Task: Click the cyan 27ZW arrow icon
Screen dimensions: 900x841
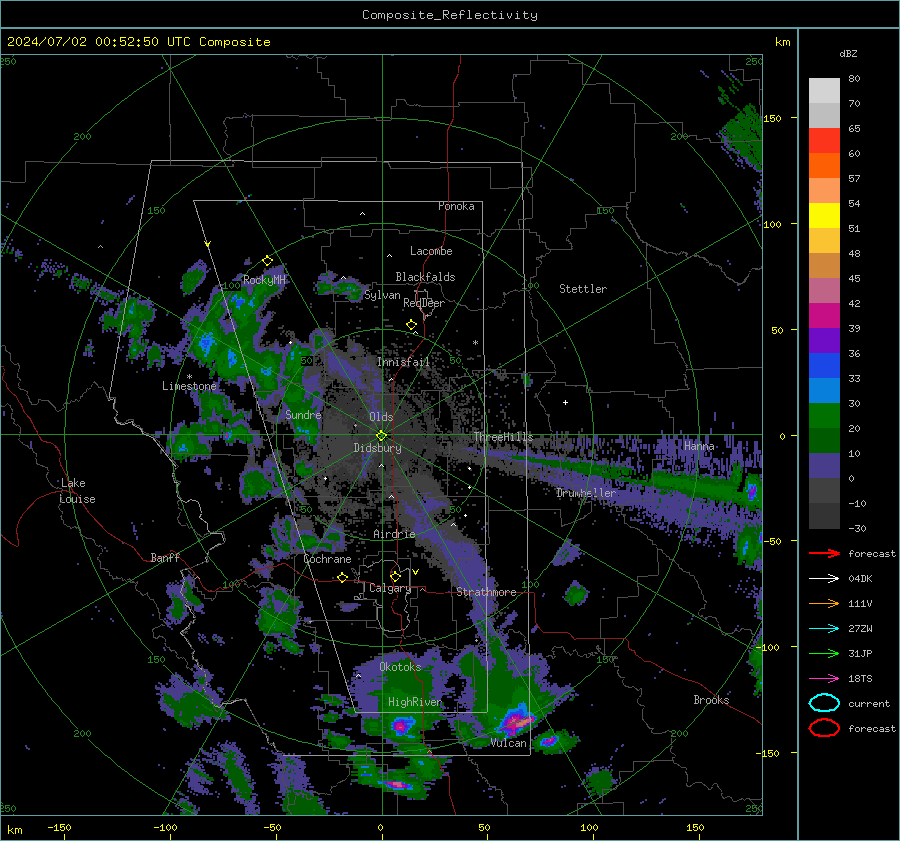Action: [x=824, y=629]
